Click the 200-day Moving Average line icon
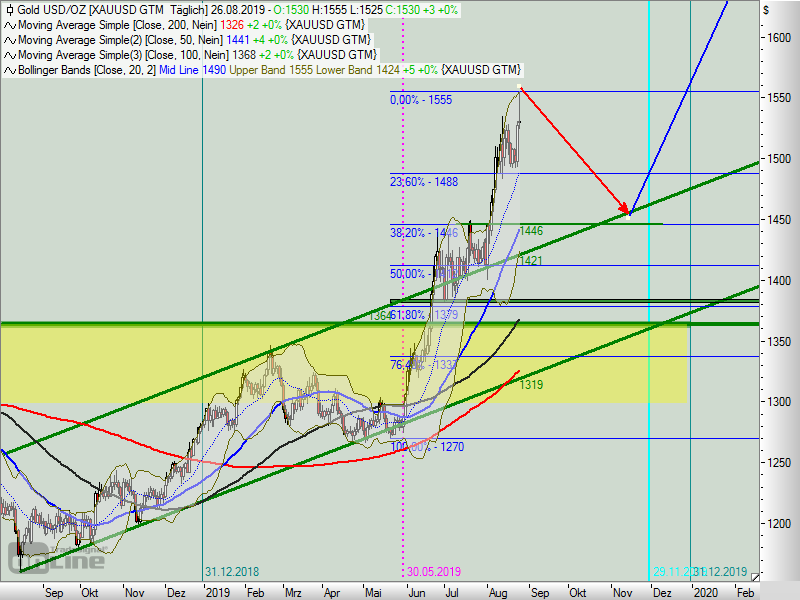This screenshot has height=600, width=800. pyautogui.click(x=10, y=25)
